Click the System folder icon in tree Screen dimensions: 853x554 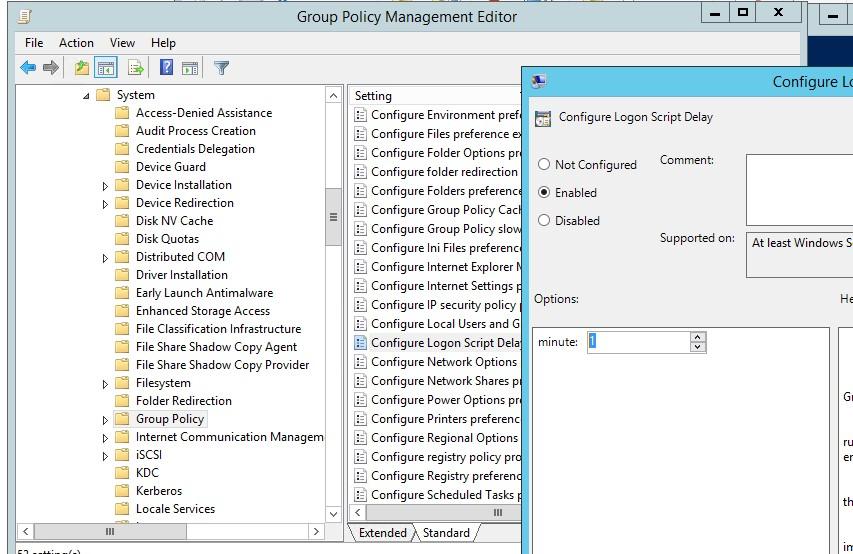point(103,95)
